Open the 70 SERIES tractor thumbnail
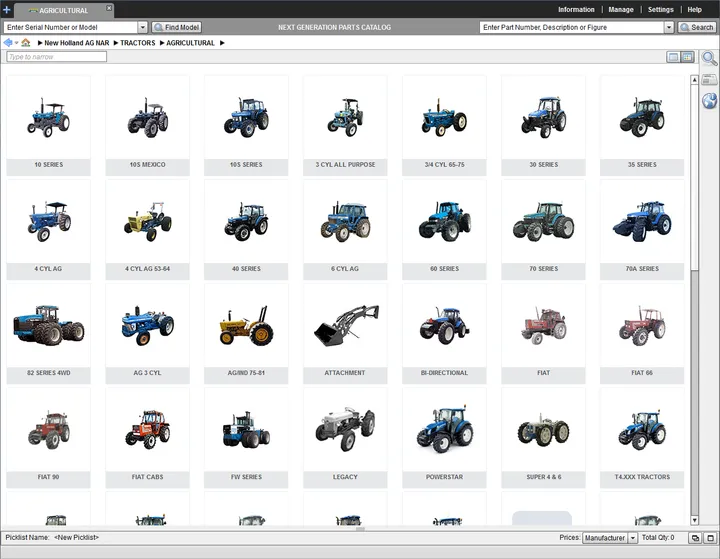Image resolution: width=720 pixels, height=559 pixels. 543,230
